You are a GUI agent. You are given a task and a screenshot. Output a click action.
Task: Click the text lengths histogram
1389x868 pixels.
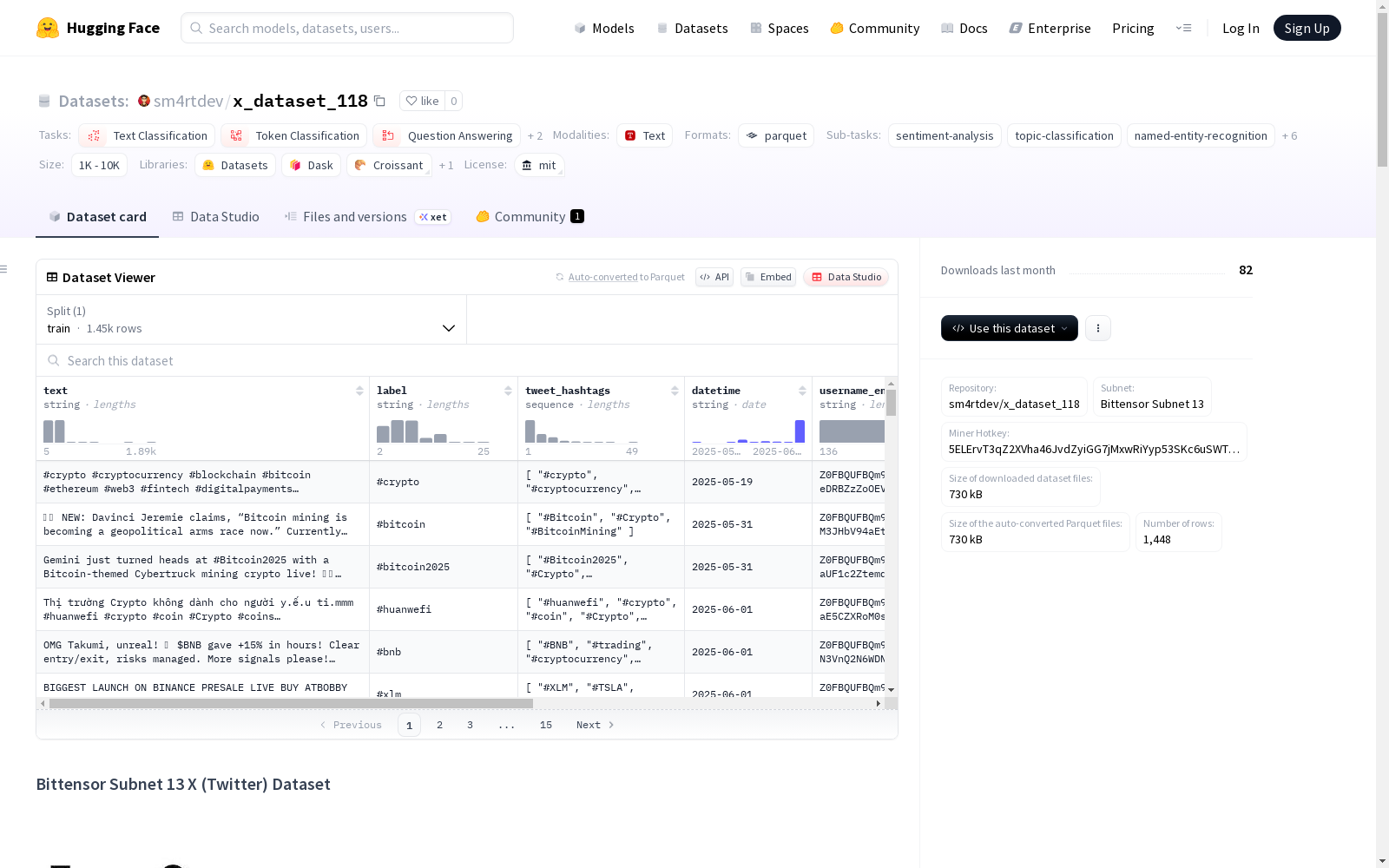click(100, 431)
